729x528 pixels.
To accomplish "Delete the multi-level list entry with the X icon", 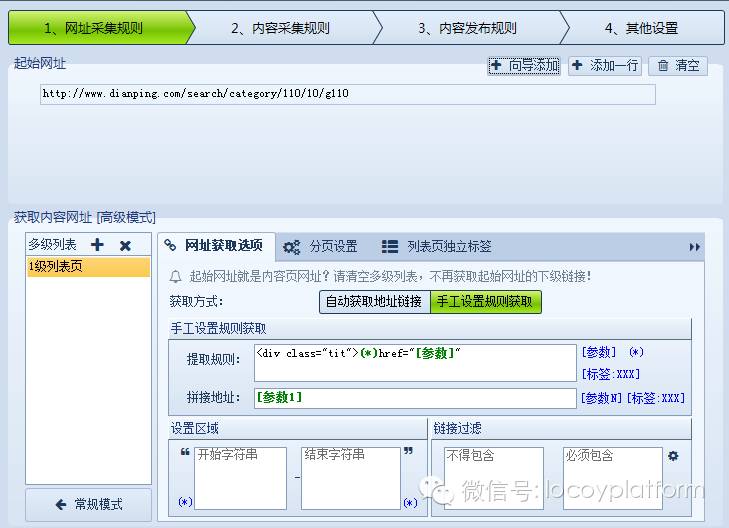I will pyautogui.click(x=125, y=245).
